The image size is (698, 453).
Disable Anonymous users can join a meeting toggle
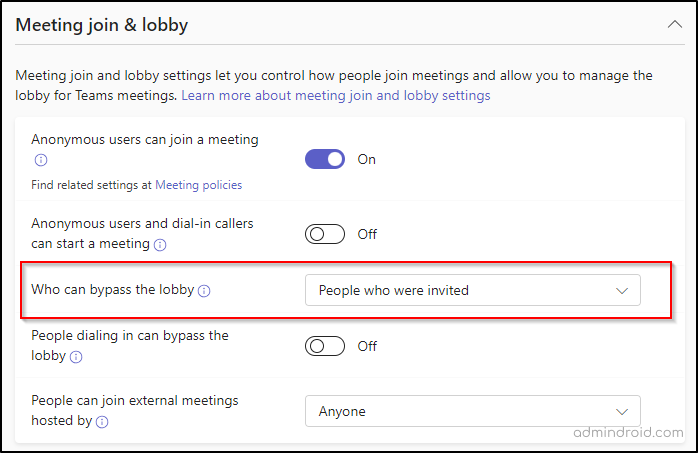point(325,159)
